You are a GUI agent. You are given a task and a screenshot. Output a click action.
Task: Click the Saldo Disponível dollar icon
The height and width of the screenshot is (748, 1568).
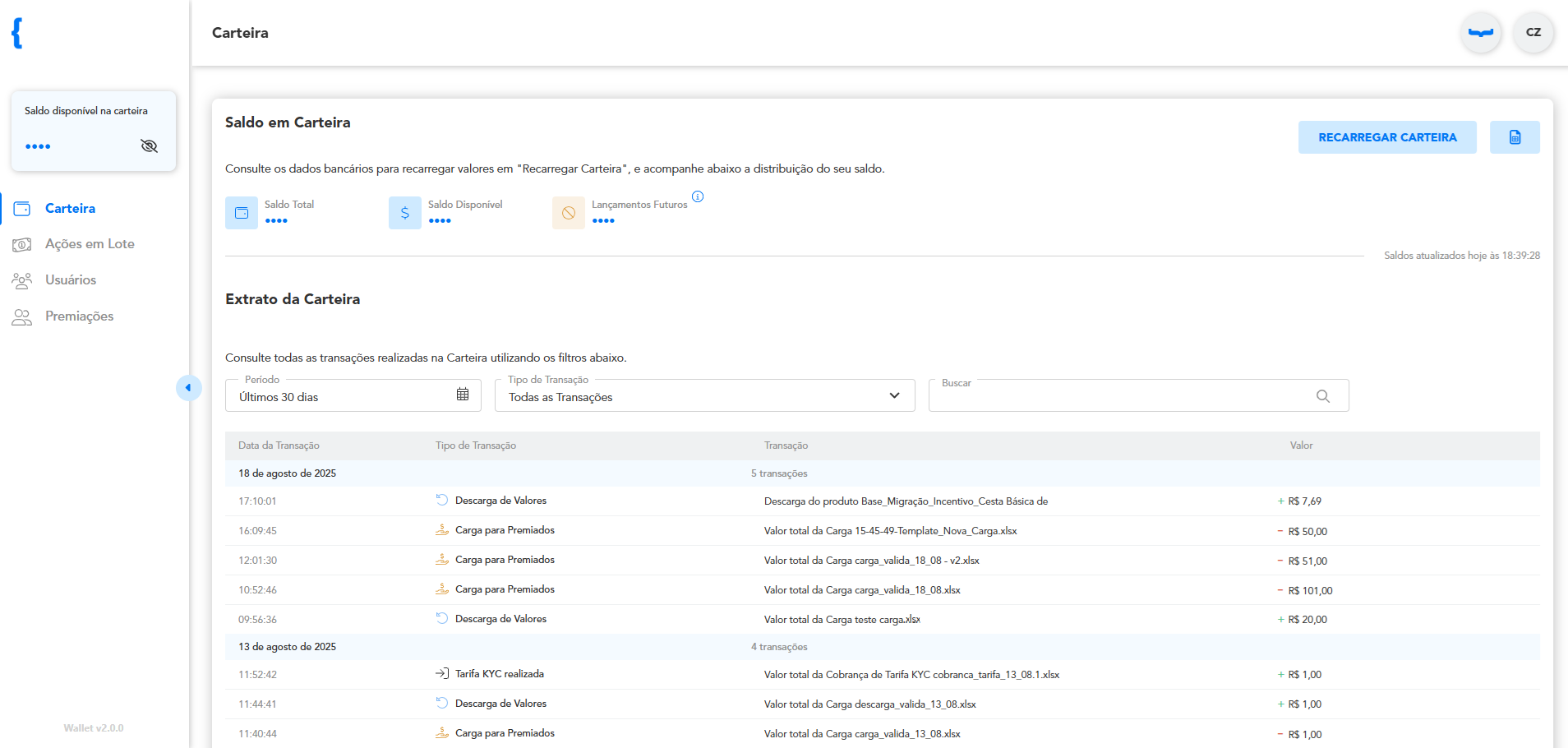pyautogui.click(x=405, y=213)
